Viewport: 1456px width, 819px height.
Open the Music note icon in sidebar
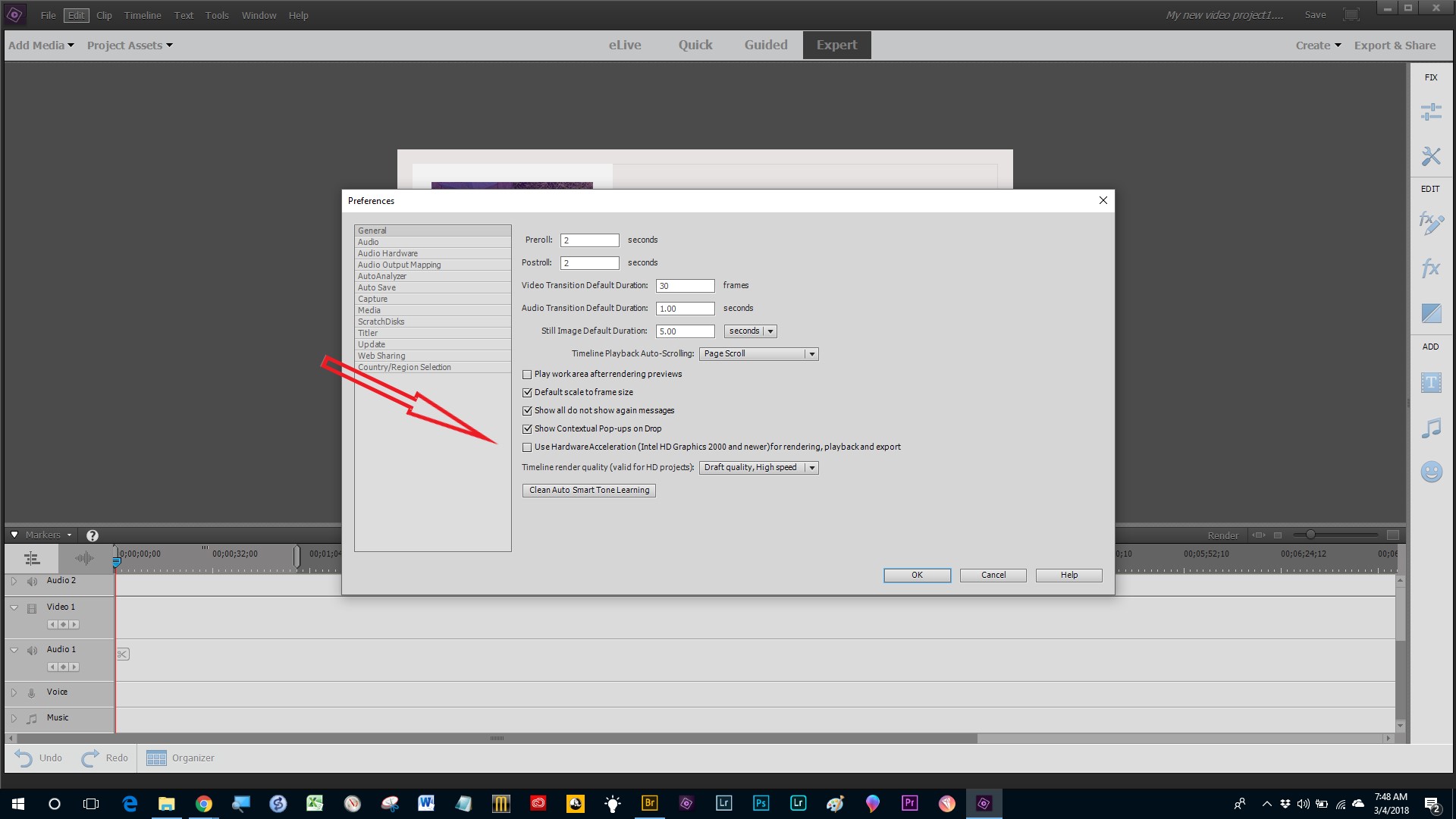click(x=1431, y=428)
